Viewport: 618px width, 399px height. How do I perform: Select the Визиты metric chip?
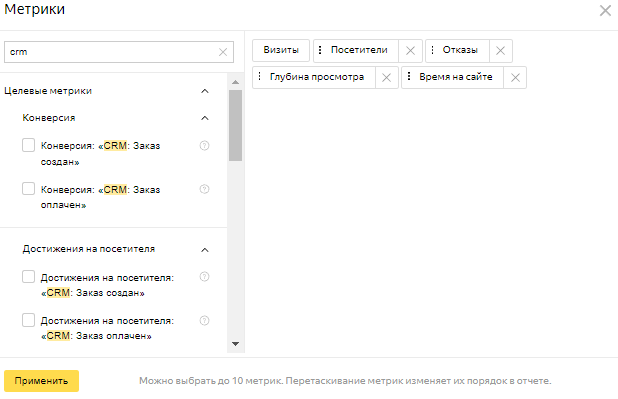[281, 50]
